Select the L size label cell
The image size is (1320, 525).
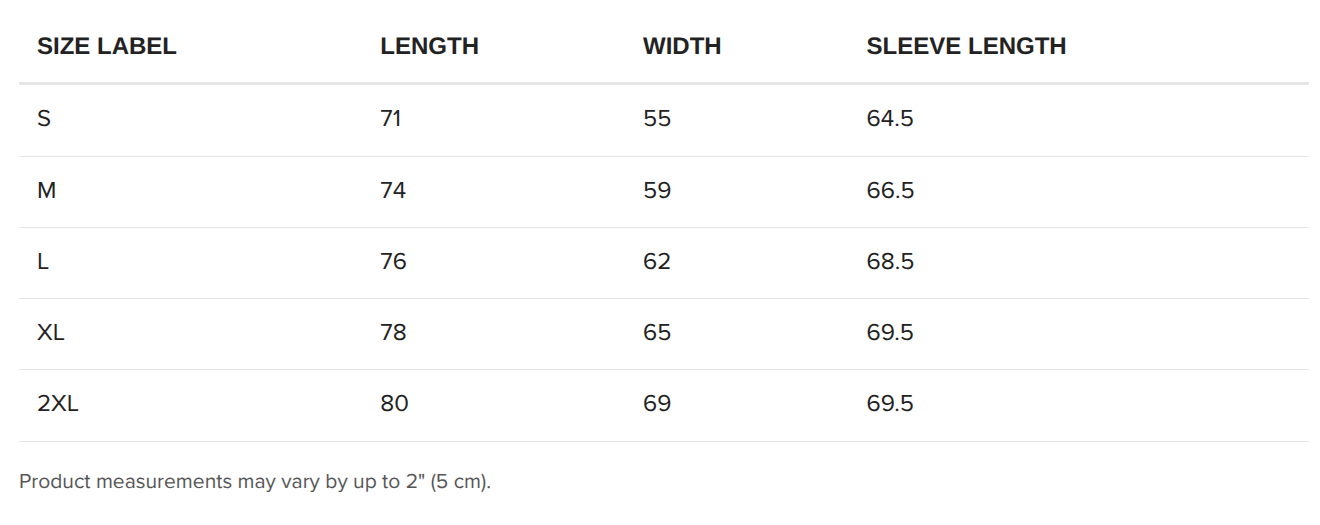[x=43, y=261]
